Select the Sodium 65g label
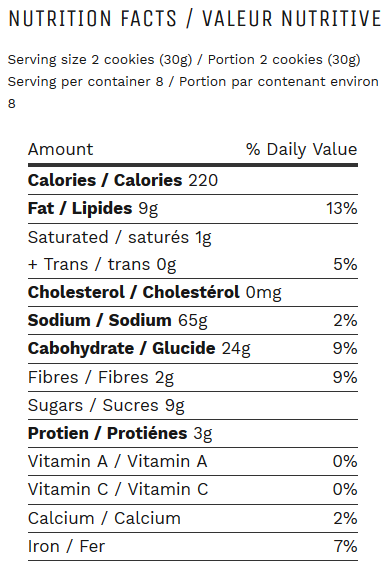Viewport: 389px width, 568px height. click(x=118, y=321)
